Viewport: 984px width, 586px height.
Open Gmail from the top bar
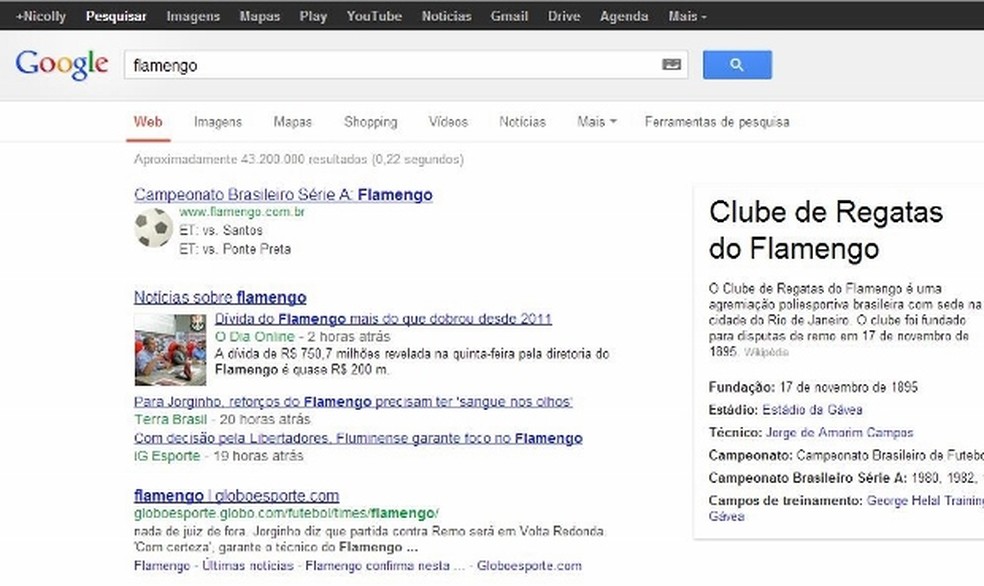tap(509, 15)
